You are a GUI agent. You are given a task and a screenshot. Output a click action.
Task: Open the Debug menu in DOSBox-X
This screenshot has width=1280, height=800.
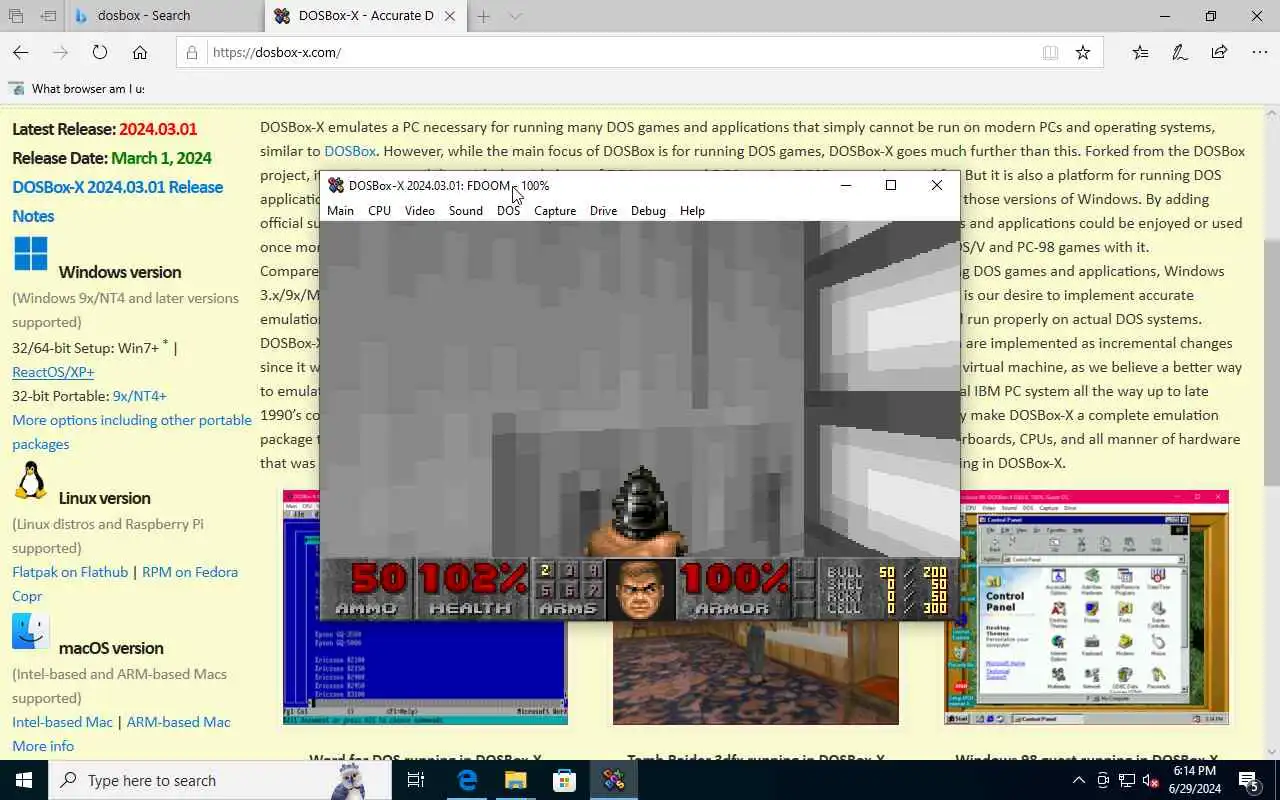(x=648, y=211)
